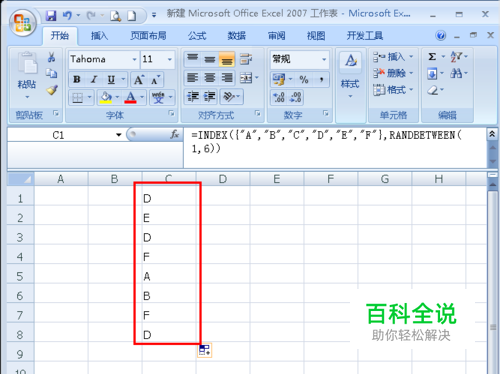The height and width of the screenshot is (374, 500).
Task: Decrease the font size
Action: coord(155,79)
